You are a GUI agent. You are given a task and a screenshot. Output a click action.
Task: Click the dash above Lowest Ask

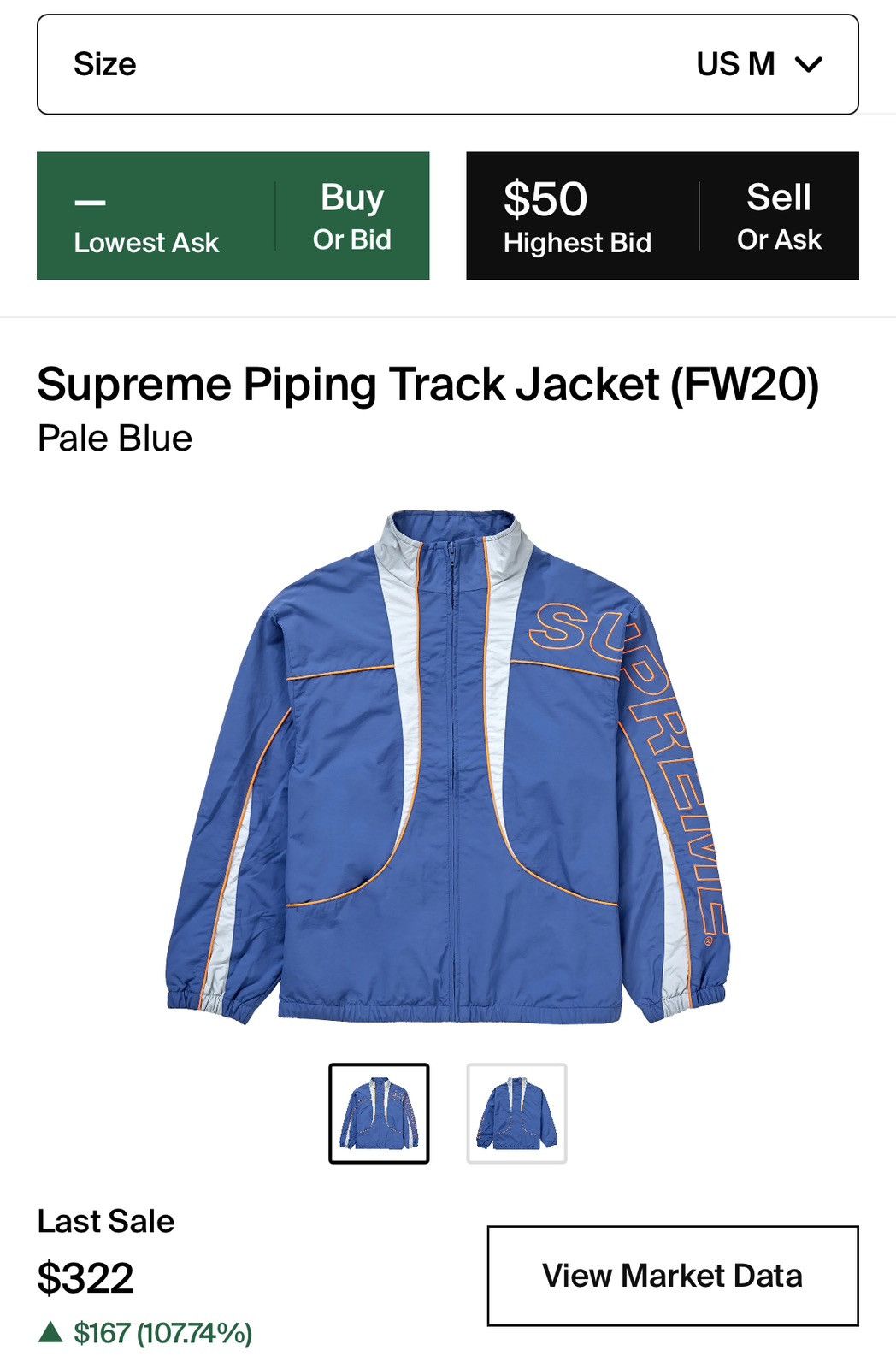coord(90,203)
